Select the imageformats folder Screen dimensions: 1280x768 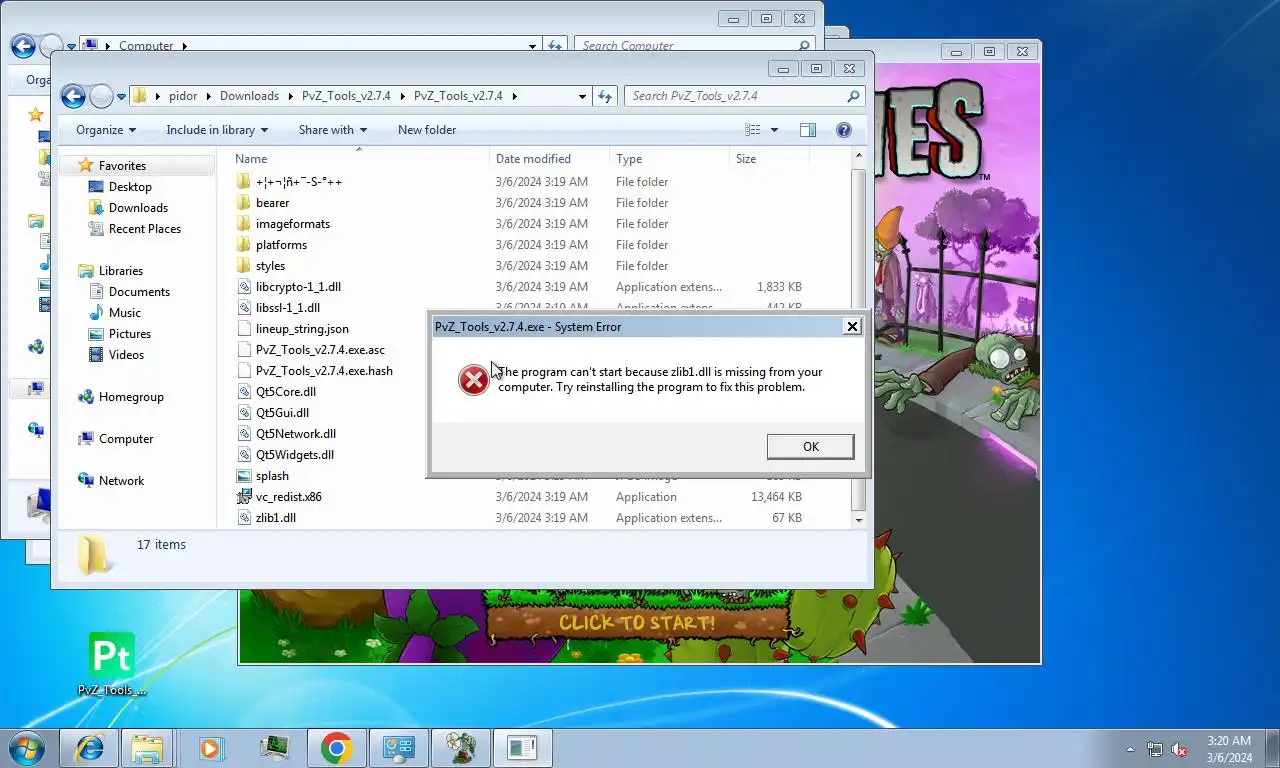(292, 224)
